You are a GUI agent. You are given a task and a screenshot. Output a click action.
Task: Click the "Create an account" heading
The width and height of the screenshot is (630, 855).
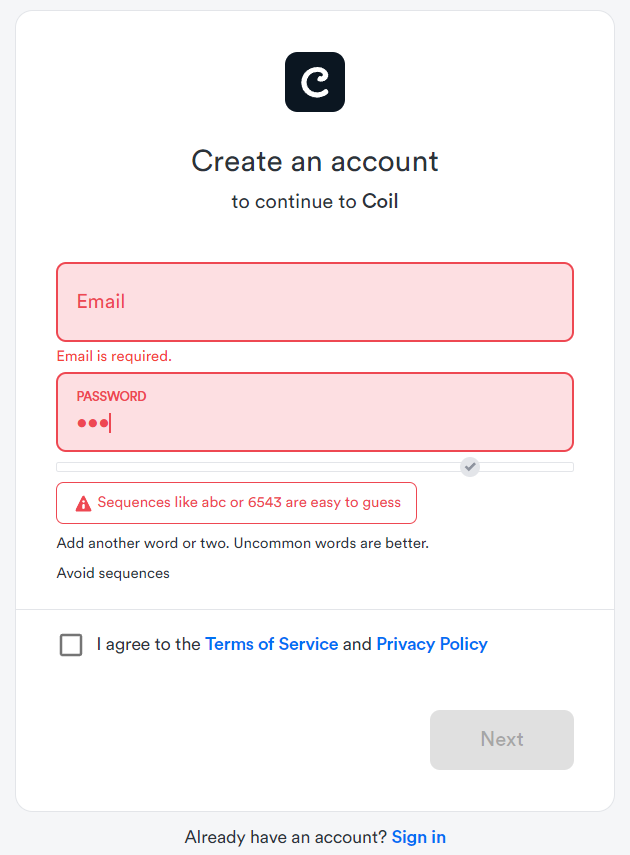point(315,161)
